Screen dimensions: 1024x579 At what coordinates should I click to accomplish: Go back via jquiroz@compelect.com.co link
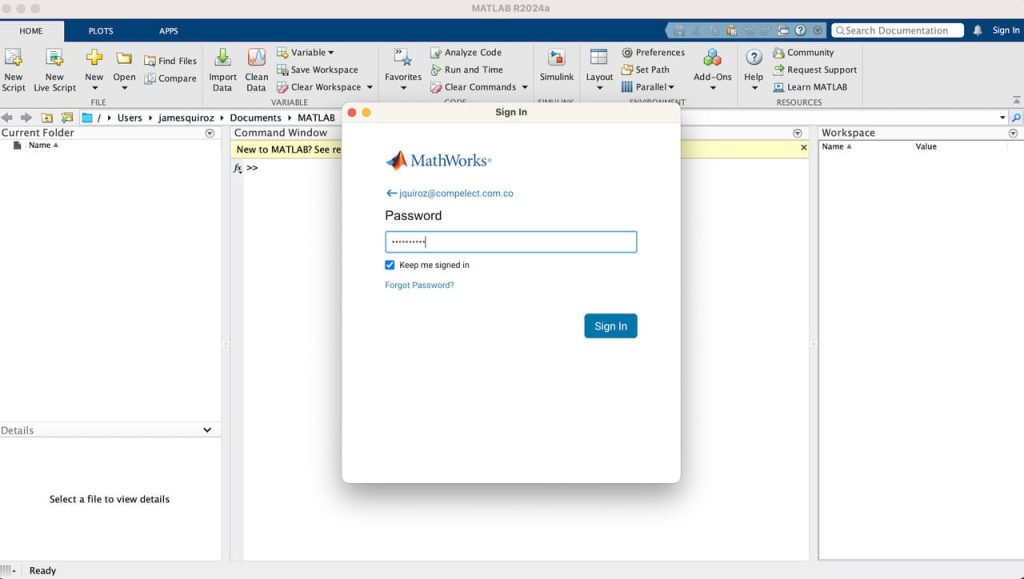tap(449, 193)
